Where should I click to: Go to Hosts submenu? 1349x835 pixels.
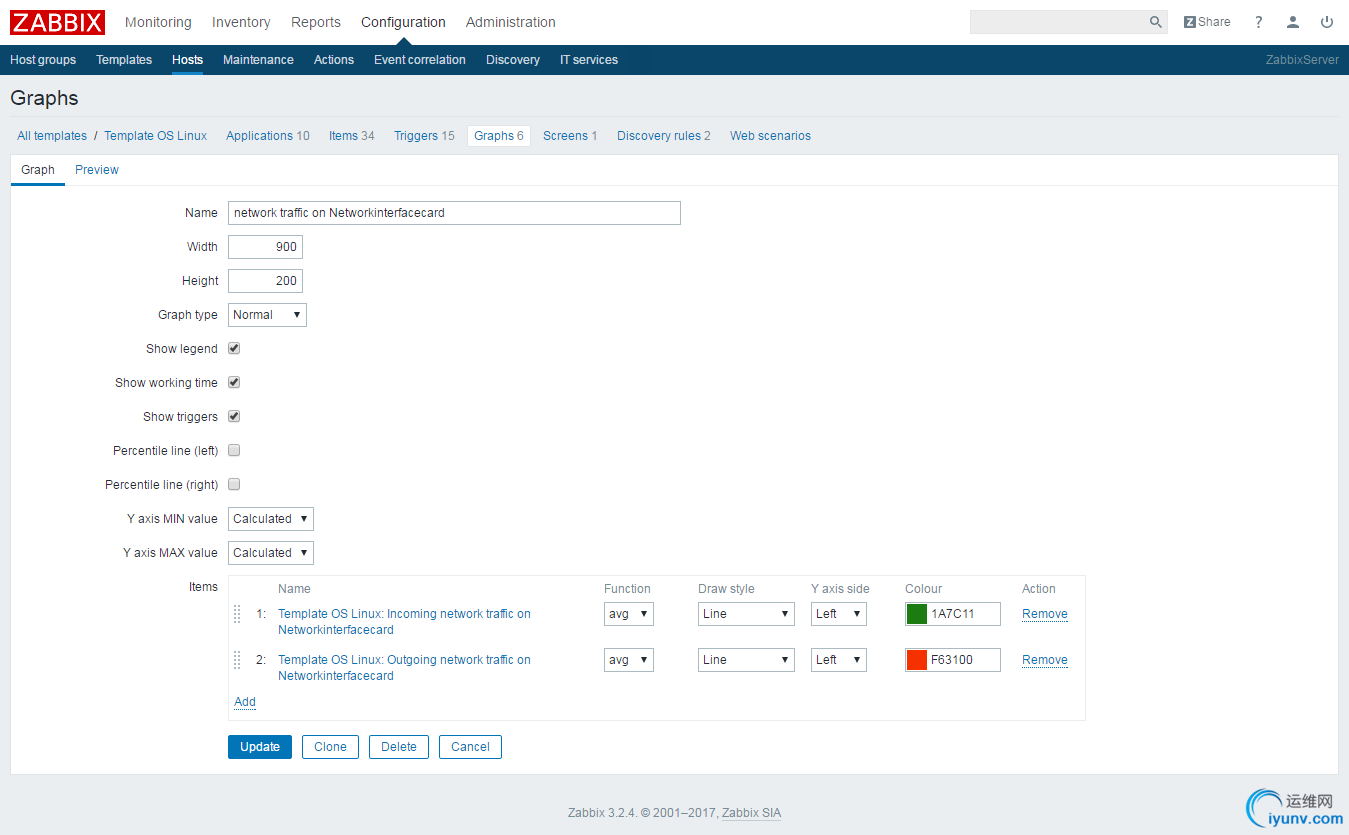(187, 60)
